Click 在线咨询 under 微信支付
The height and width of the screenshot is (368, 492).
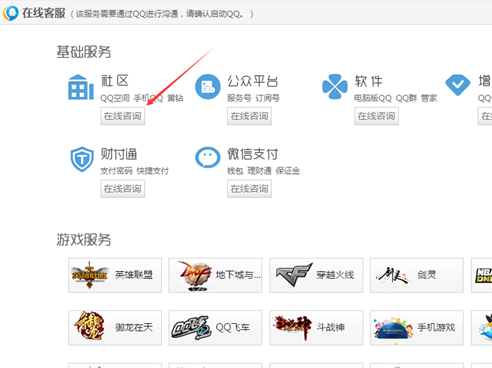[x=249, y=189]
